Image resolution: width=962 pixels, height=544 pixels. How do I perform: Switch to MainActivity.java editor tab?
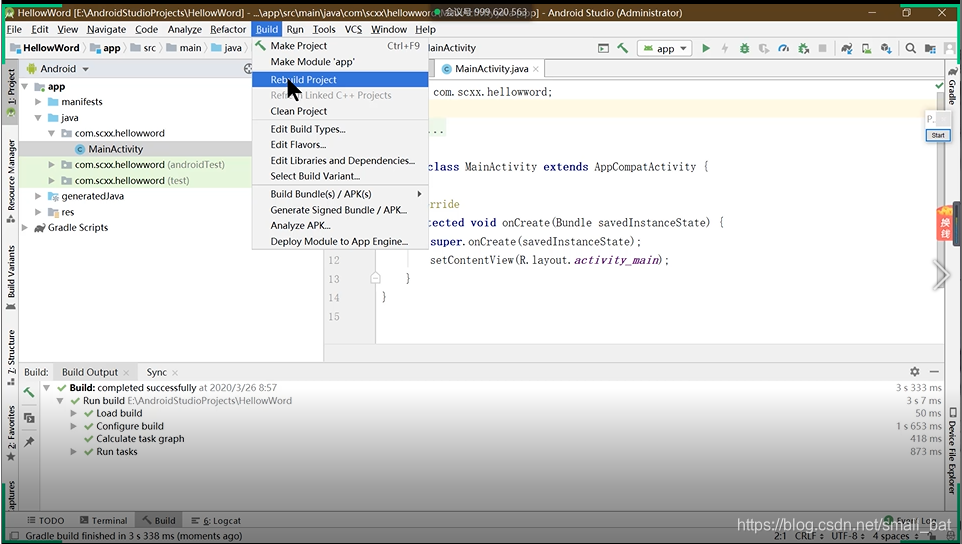[x=491, y=69]
